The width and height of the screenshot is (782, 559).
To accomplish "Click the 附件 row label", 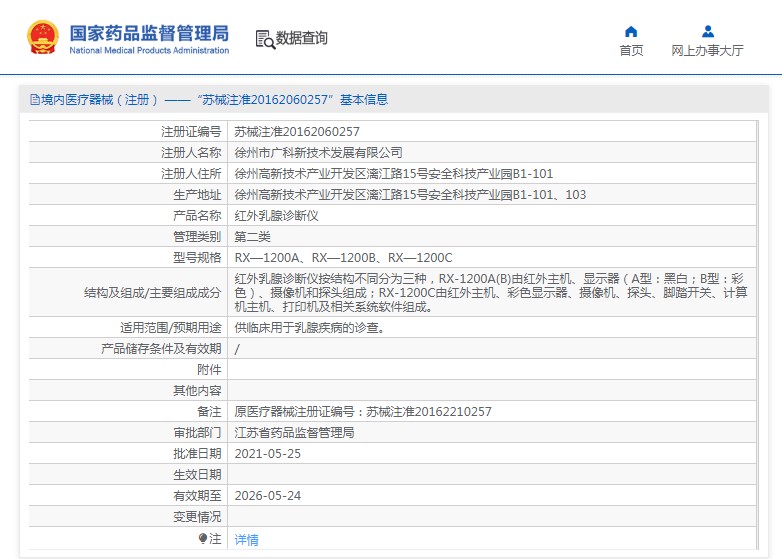I will pos(209,370).
